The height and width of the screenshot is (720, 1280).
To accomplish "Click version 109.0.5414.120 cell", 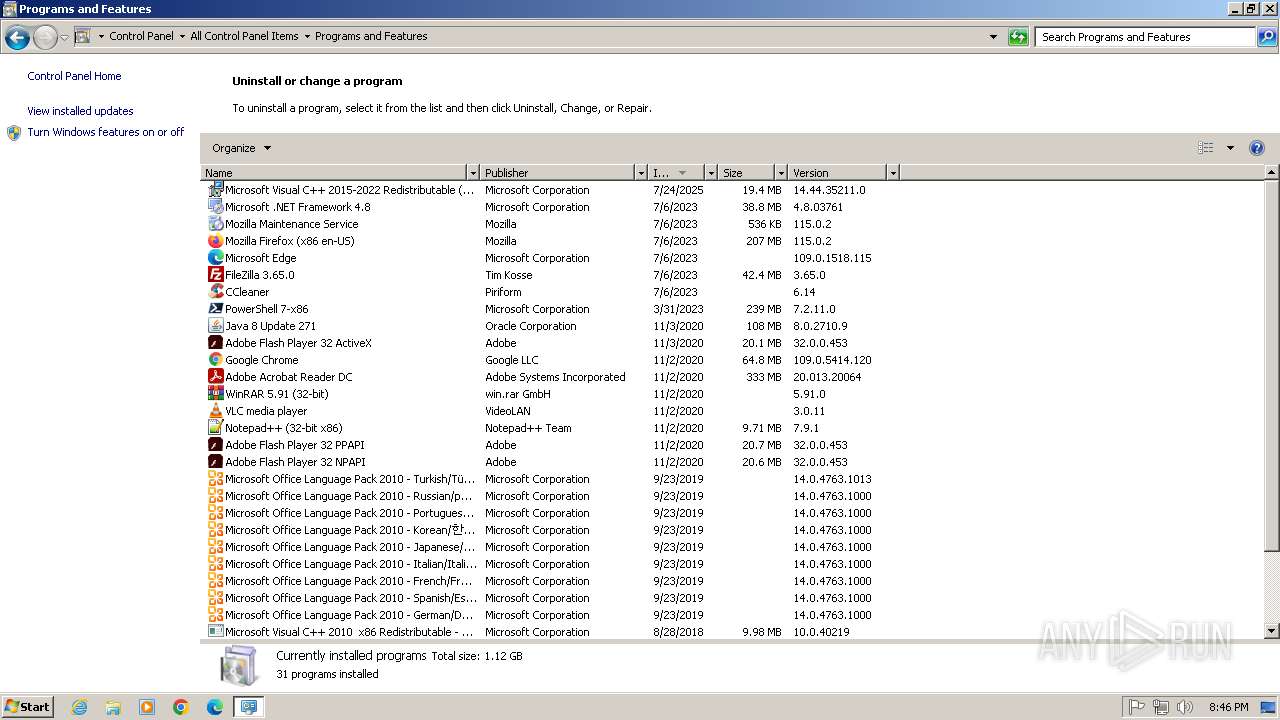I will [832, 360].
